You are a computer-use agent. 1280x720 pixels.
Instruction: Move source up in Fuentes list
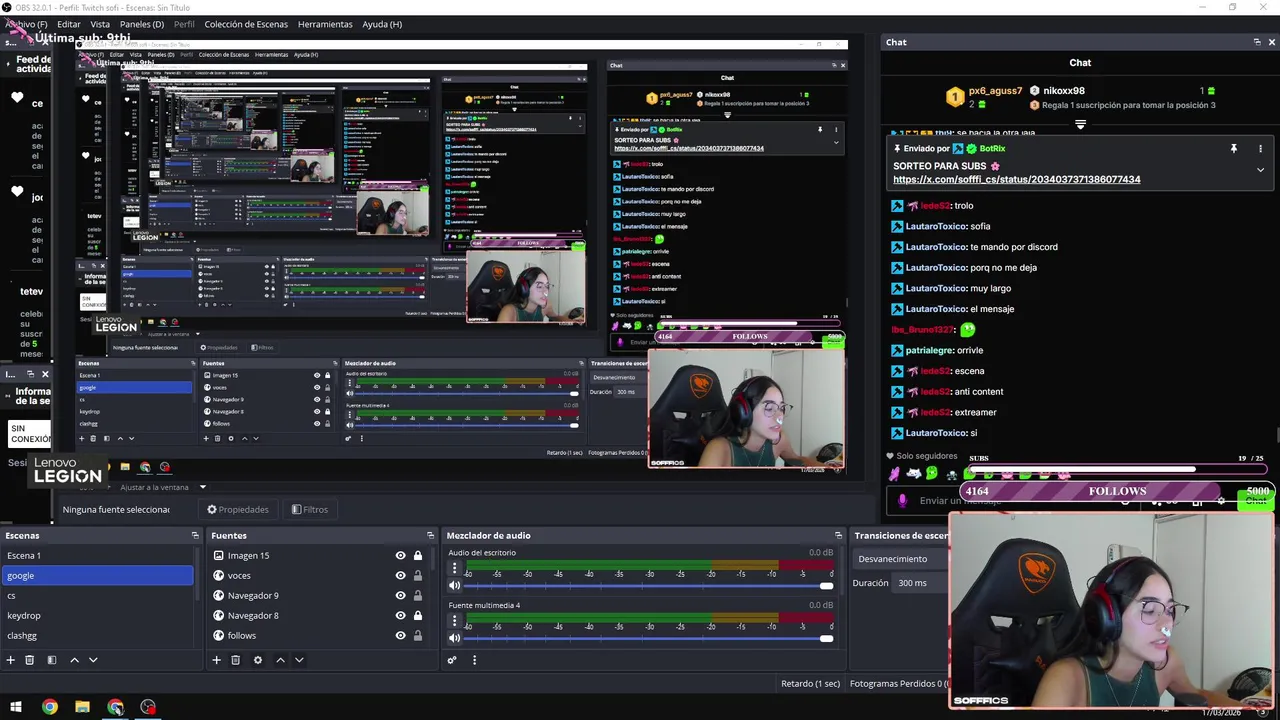click(280, 660)
